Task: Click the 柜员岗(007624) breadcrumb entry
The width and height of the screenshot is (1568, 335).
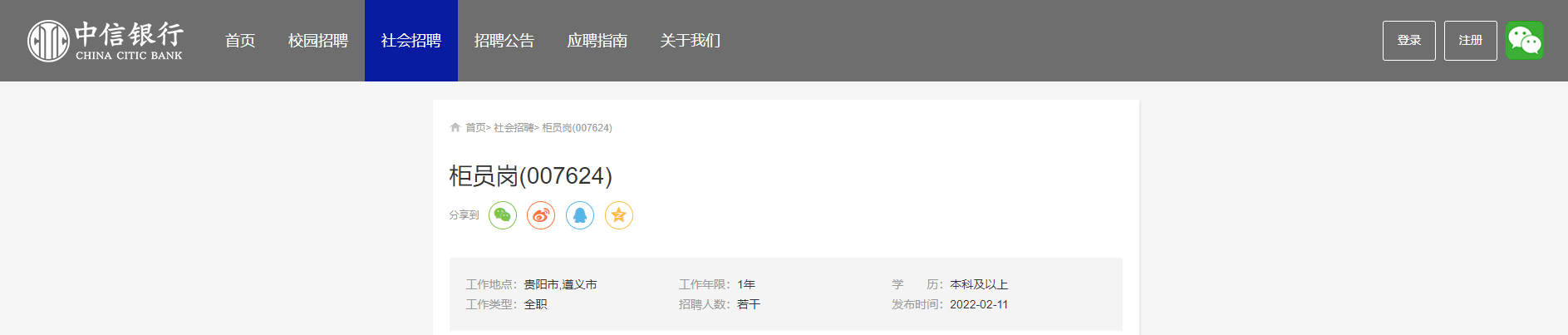Action: pos(578,128)
